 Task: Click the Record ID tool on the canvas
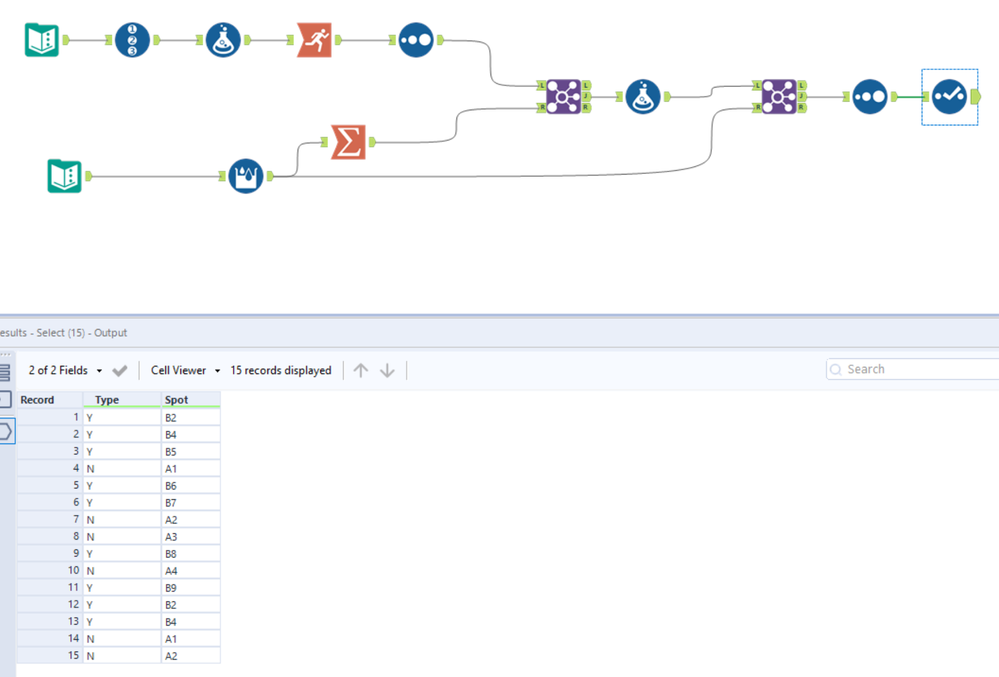[x=133, y=39]
